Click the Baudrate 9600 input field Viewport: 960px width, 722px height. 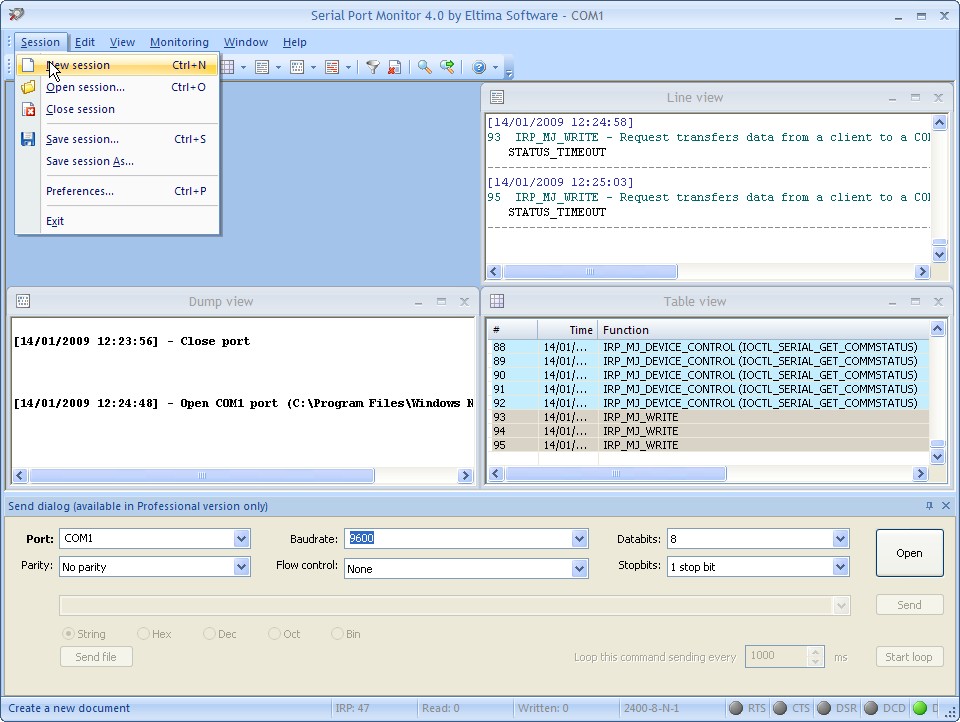coord(458,538)
